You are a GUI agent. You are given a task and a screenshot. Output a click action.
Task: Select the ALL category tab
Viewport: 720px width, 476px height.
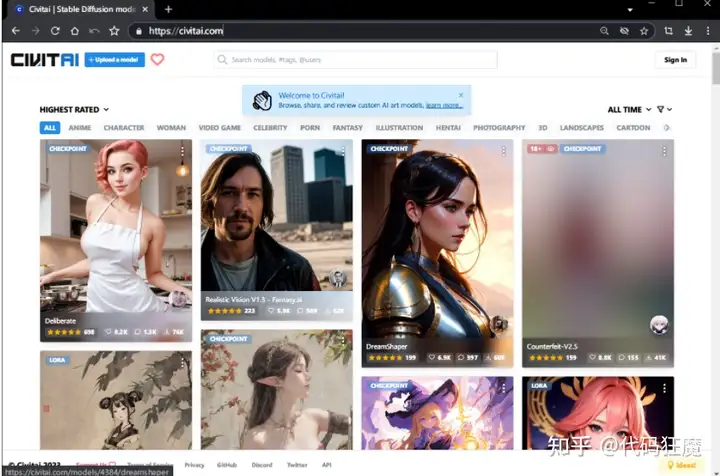tap(50, 128)
